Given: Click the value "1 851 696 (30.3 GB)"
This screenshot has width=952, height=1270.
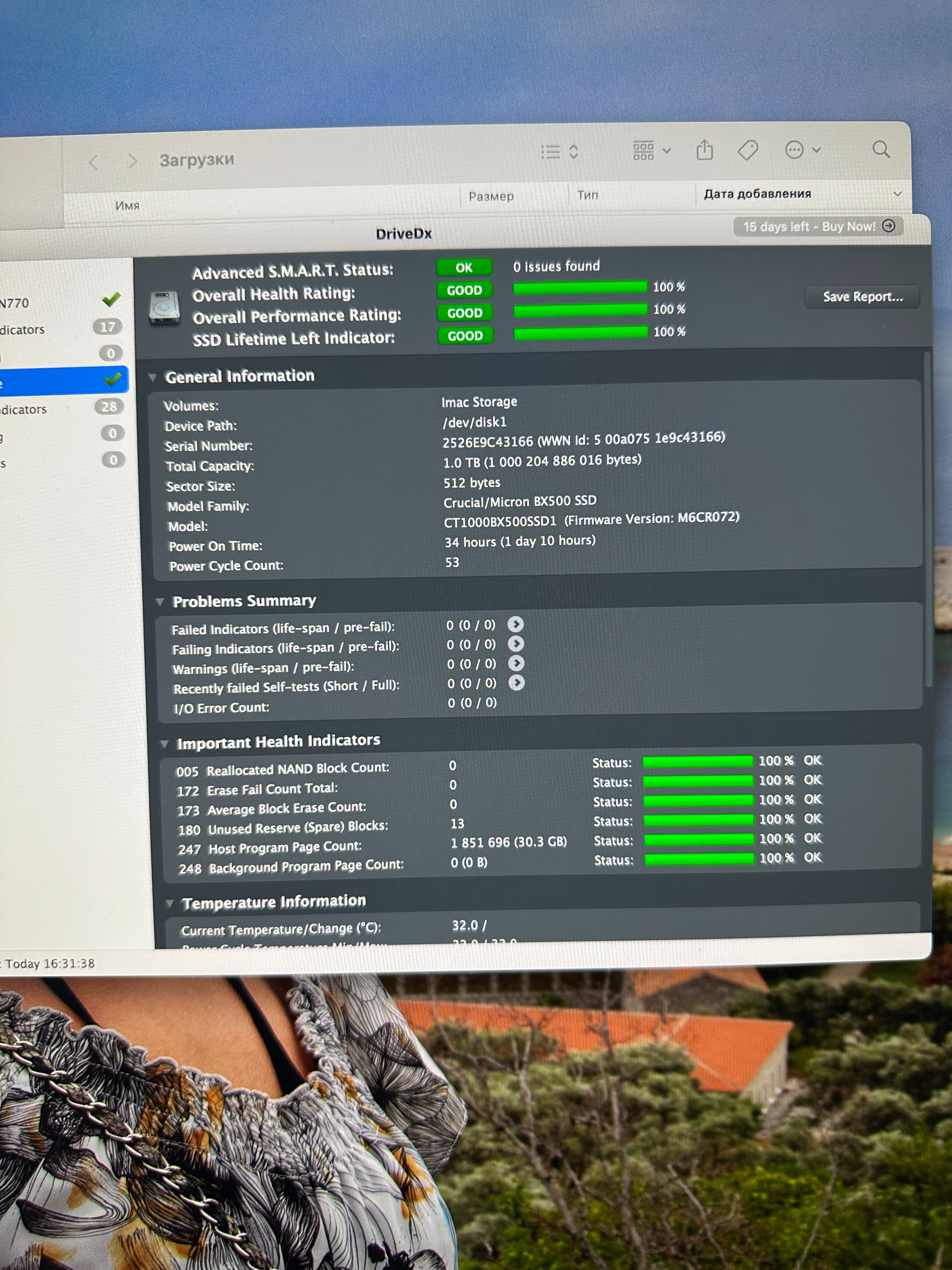Looking at the screenshot, I should coord(509,842).
